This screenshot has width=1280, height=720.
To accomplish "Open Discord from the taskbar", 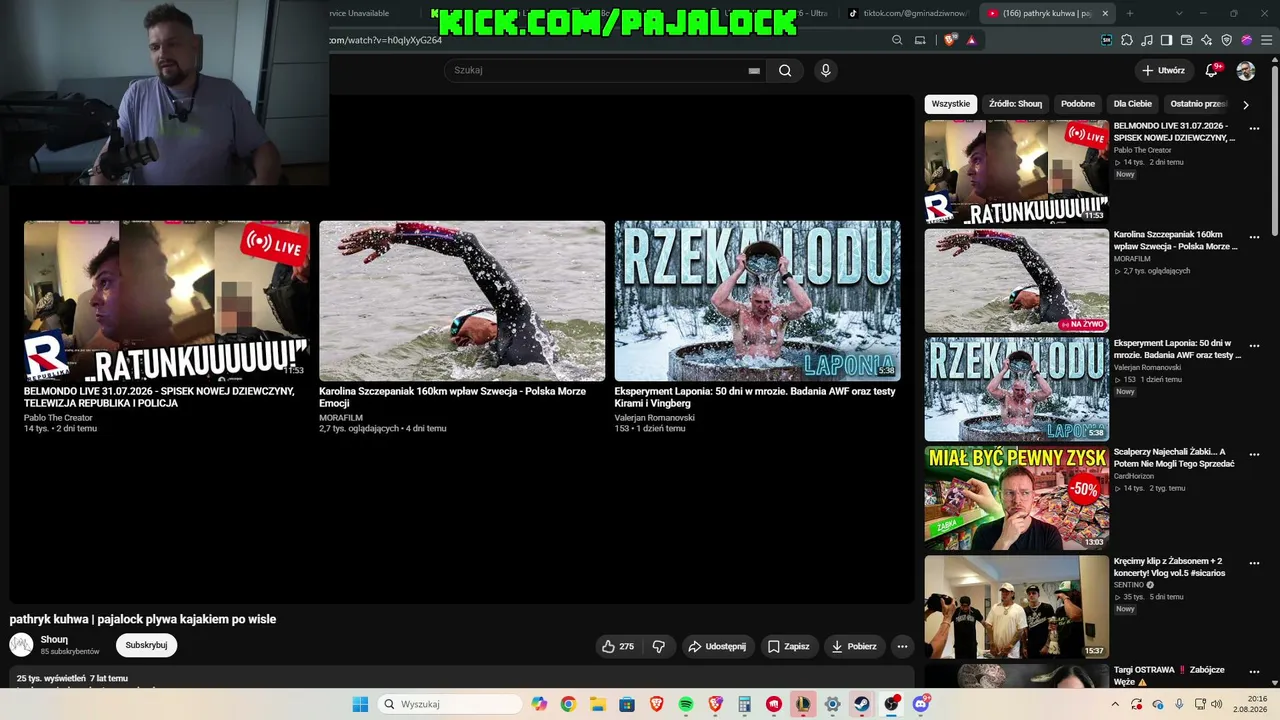I will (x=920, y=704).
